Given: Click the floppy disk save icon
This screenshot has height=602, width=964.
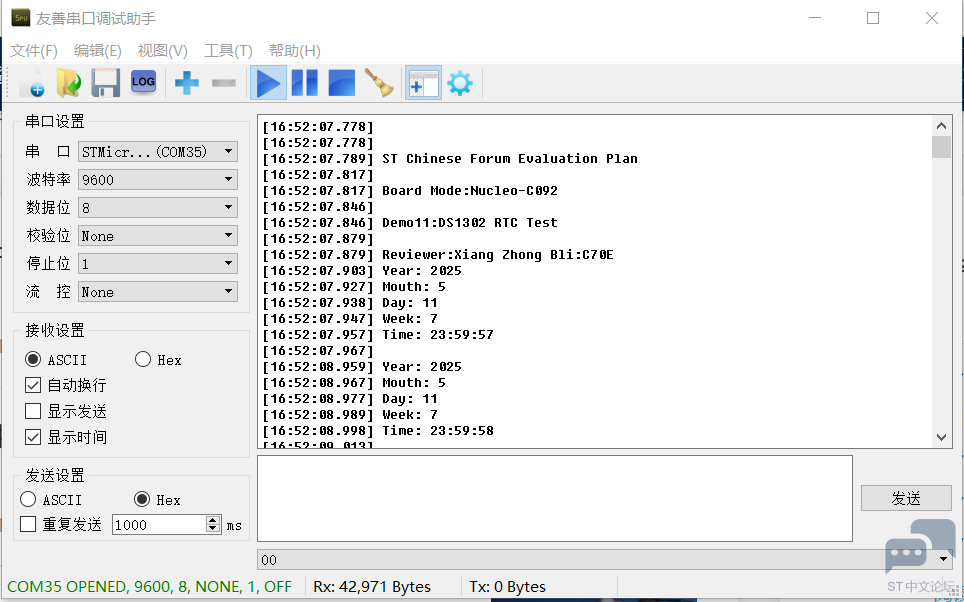Looking at the screenshot, I should 105,83.
